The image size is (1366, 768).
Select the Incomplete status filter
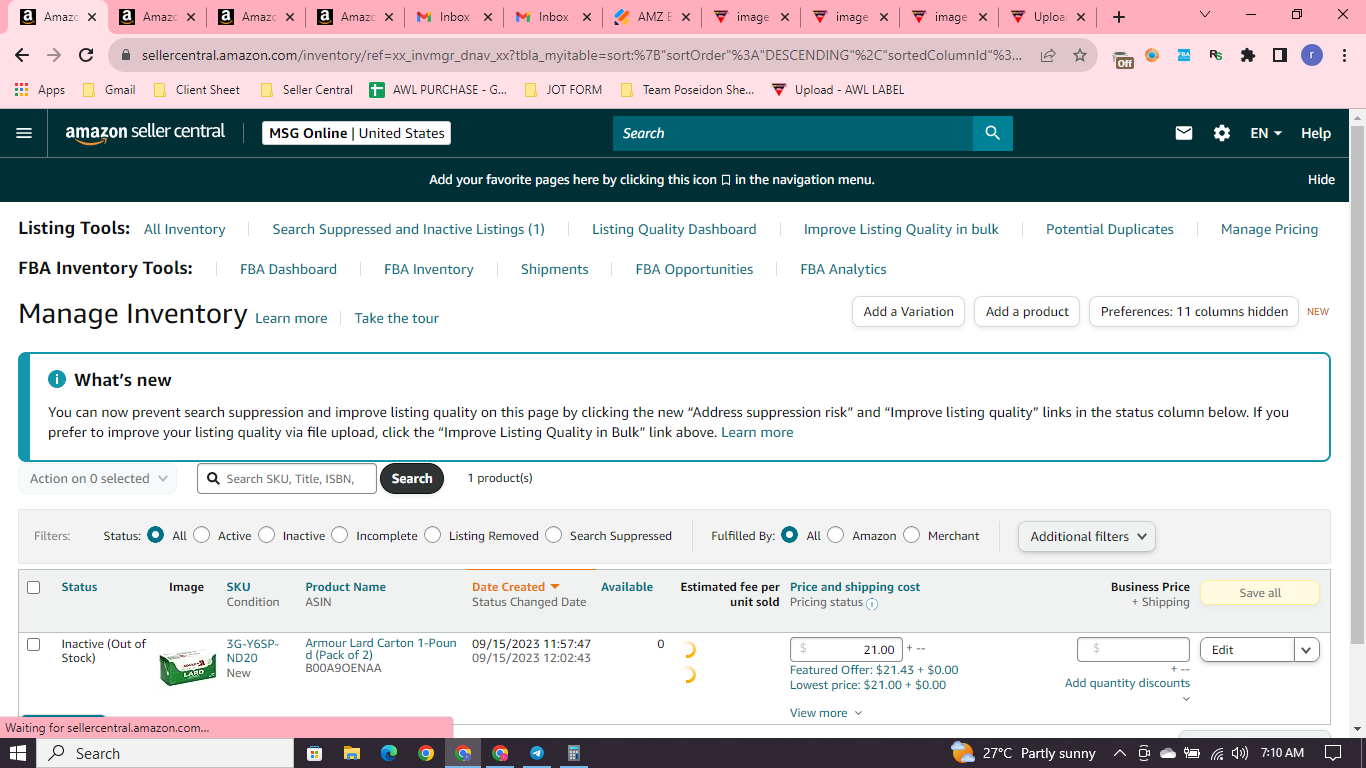(339, 535)
